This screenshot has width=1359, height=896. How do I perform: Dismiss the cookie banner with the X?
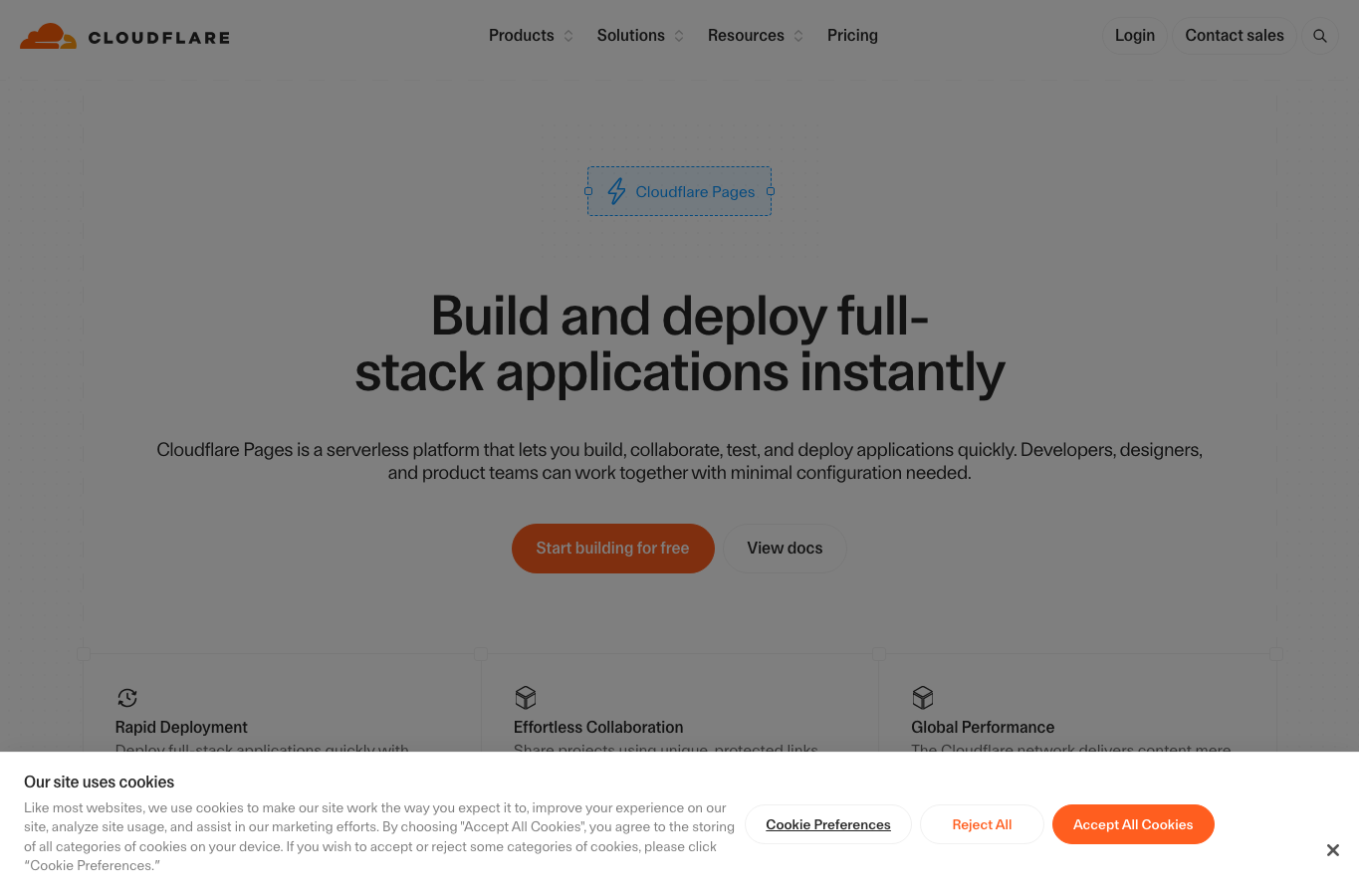(1333, 850)
